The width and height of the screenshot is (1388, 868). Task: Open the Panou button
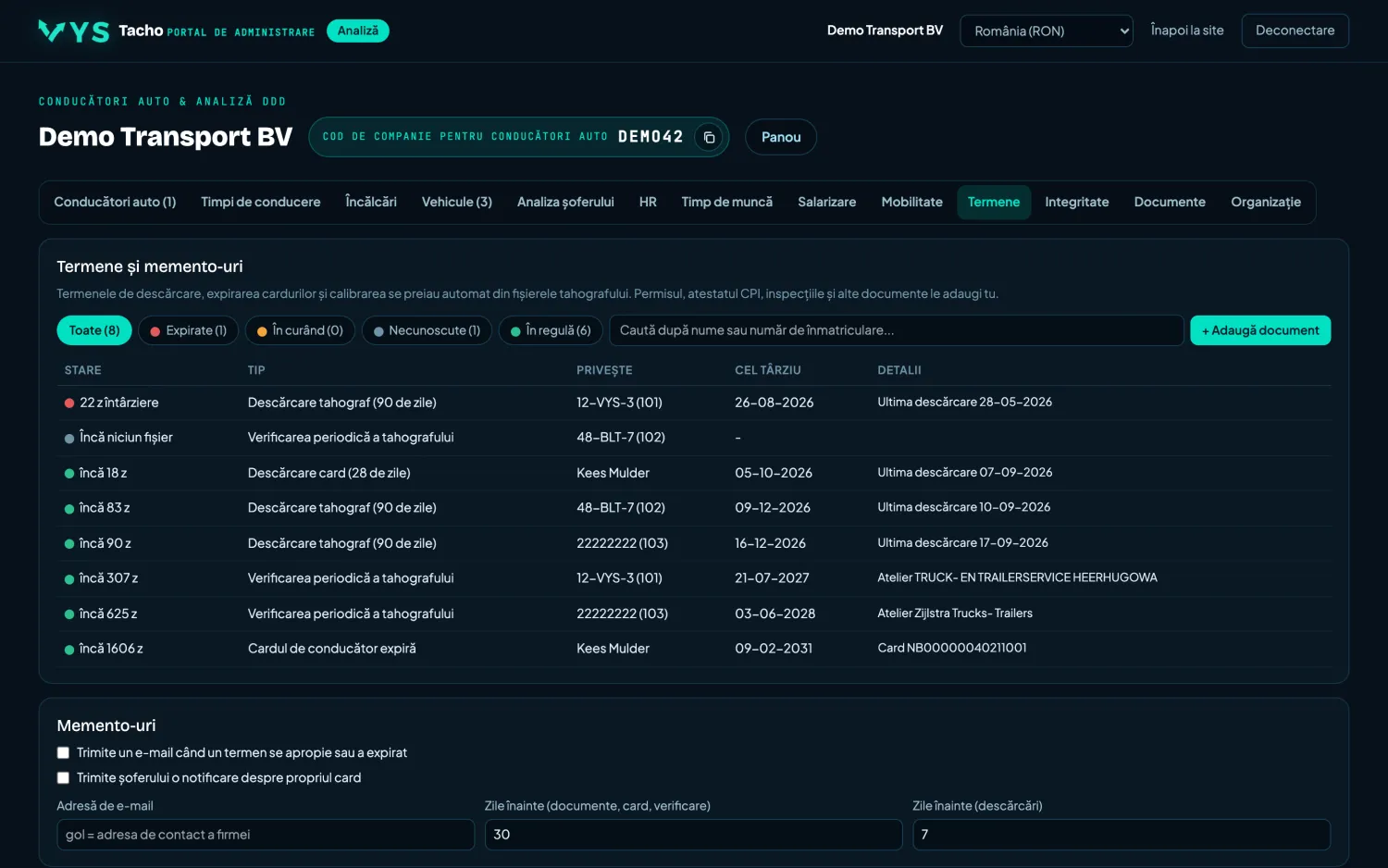pos(781,137)
